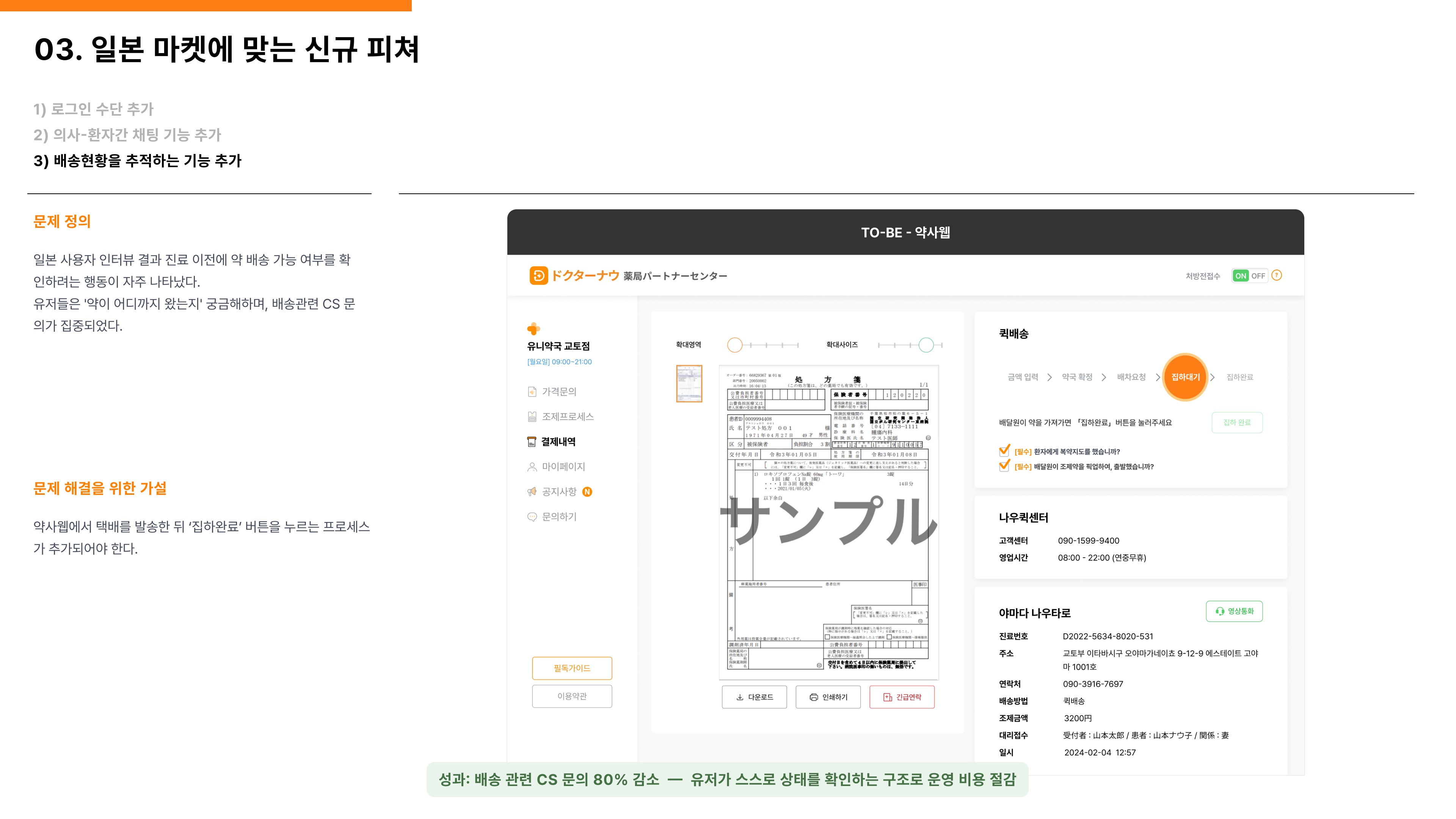
Task: Click the 배차요청 step
Action: coord(1131,377)
